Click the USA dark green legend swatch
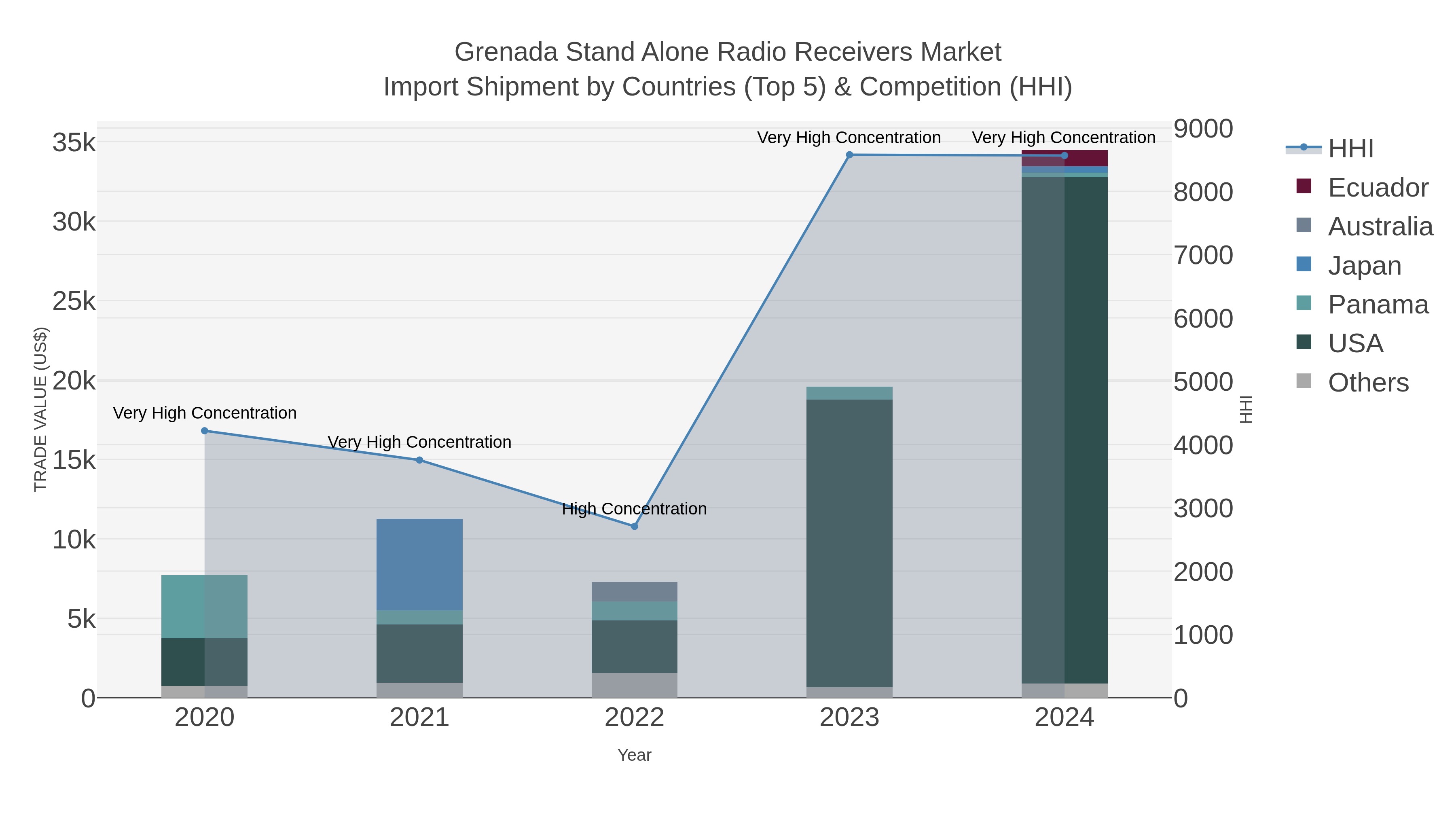Image resolution: width=1456 pixels, height=819 pixels. click(1304, 342)
